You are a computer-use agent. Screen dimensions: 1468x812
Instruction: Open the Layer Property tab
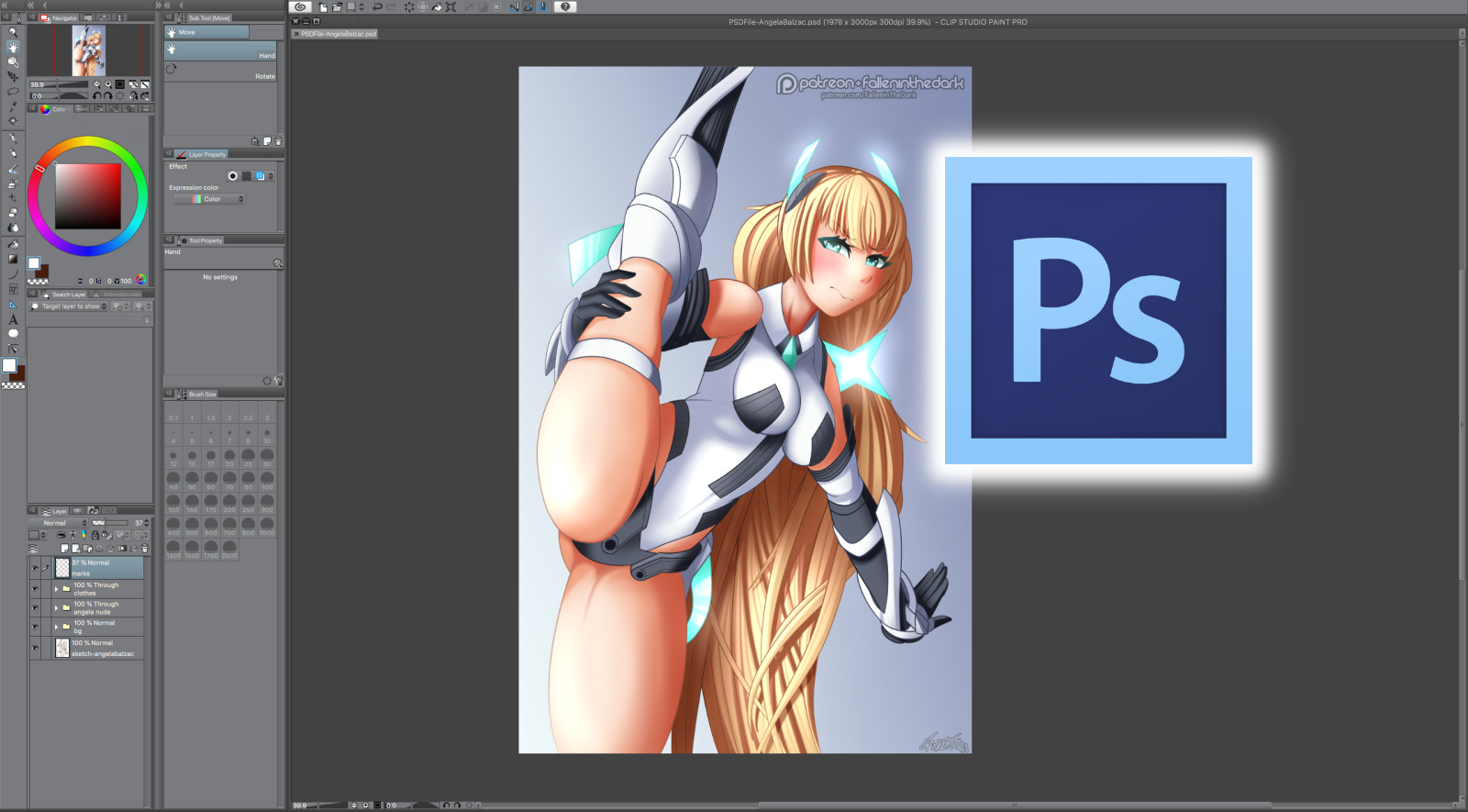tap(202, 154)
